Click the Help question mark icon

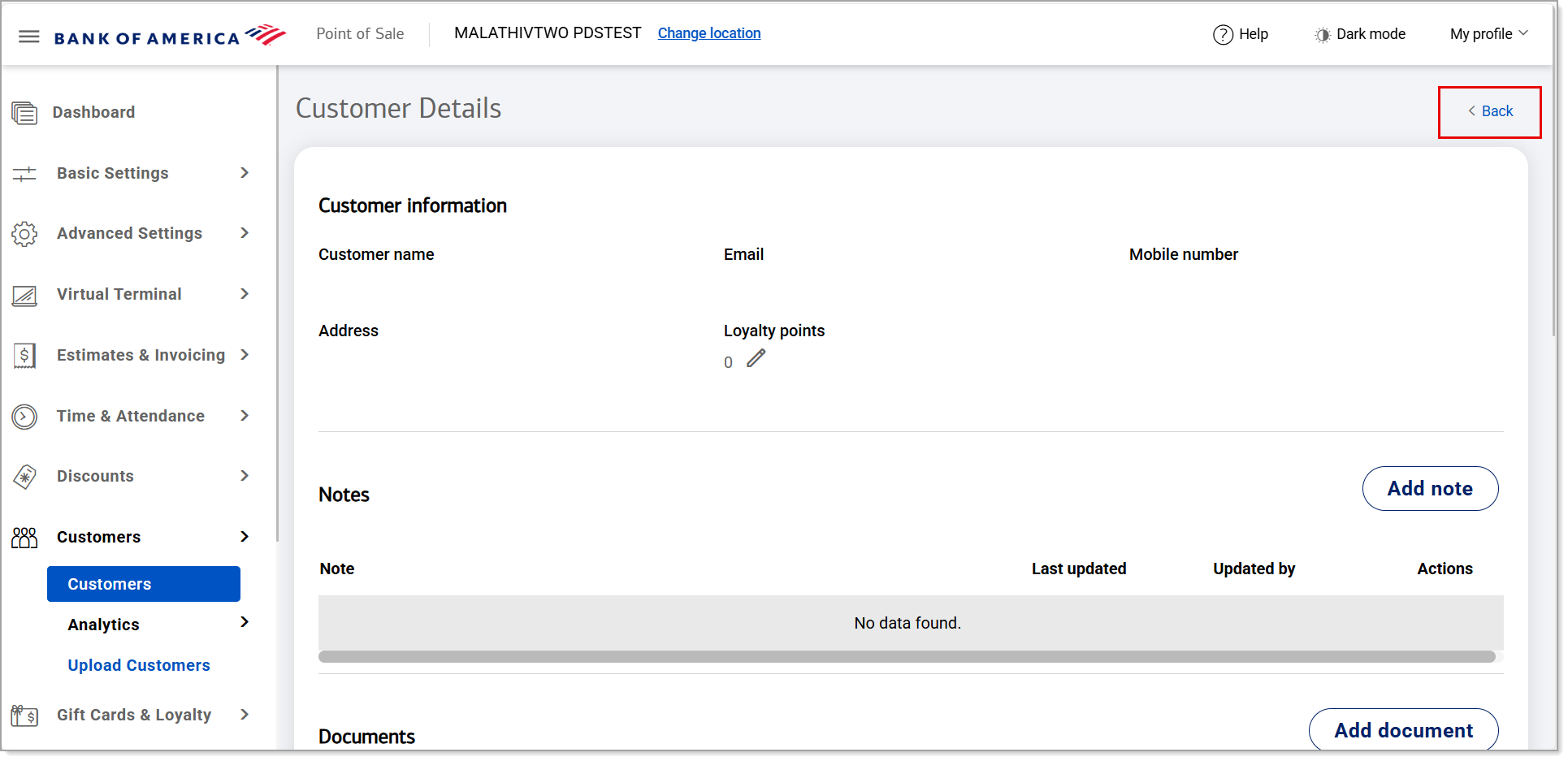click(1223, 34)
